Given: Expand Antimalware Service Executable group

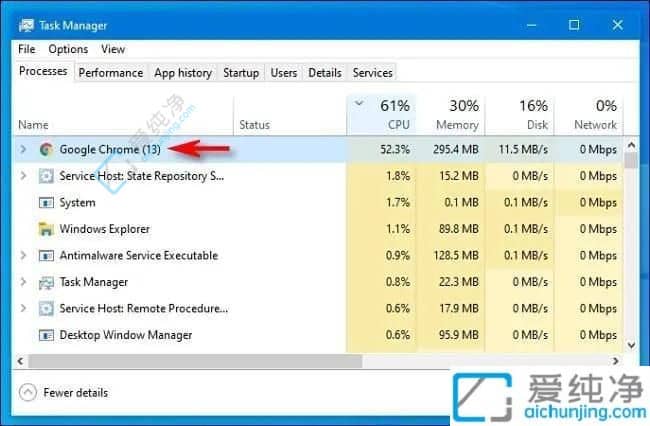Looking at the screenshot, I should [x=23, y=255].
